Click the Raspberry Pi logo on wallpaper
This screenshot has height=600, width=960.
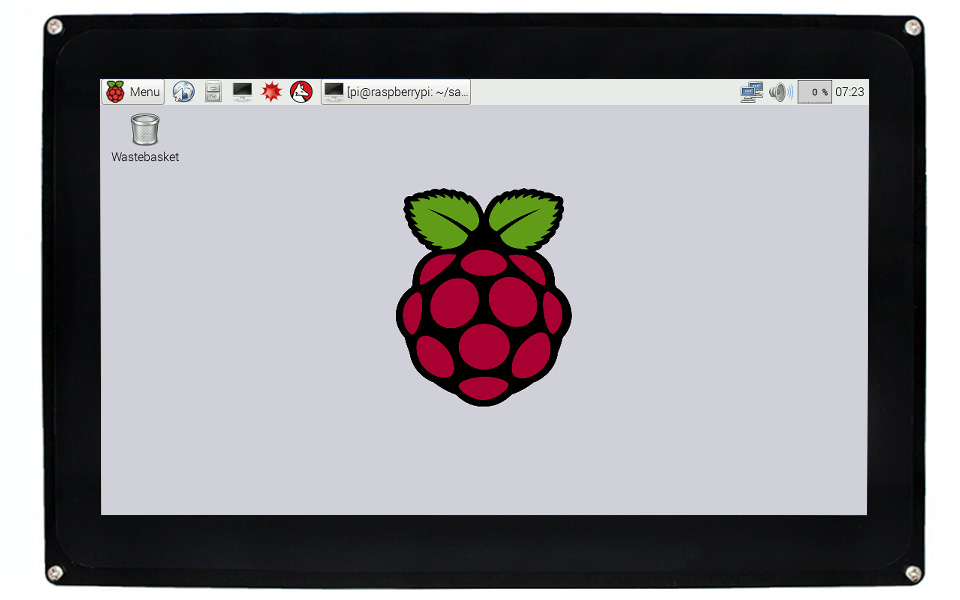pos(484,320)
